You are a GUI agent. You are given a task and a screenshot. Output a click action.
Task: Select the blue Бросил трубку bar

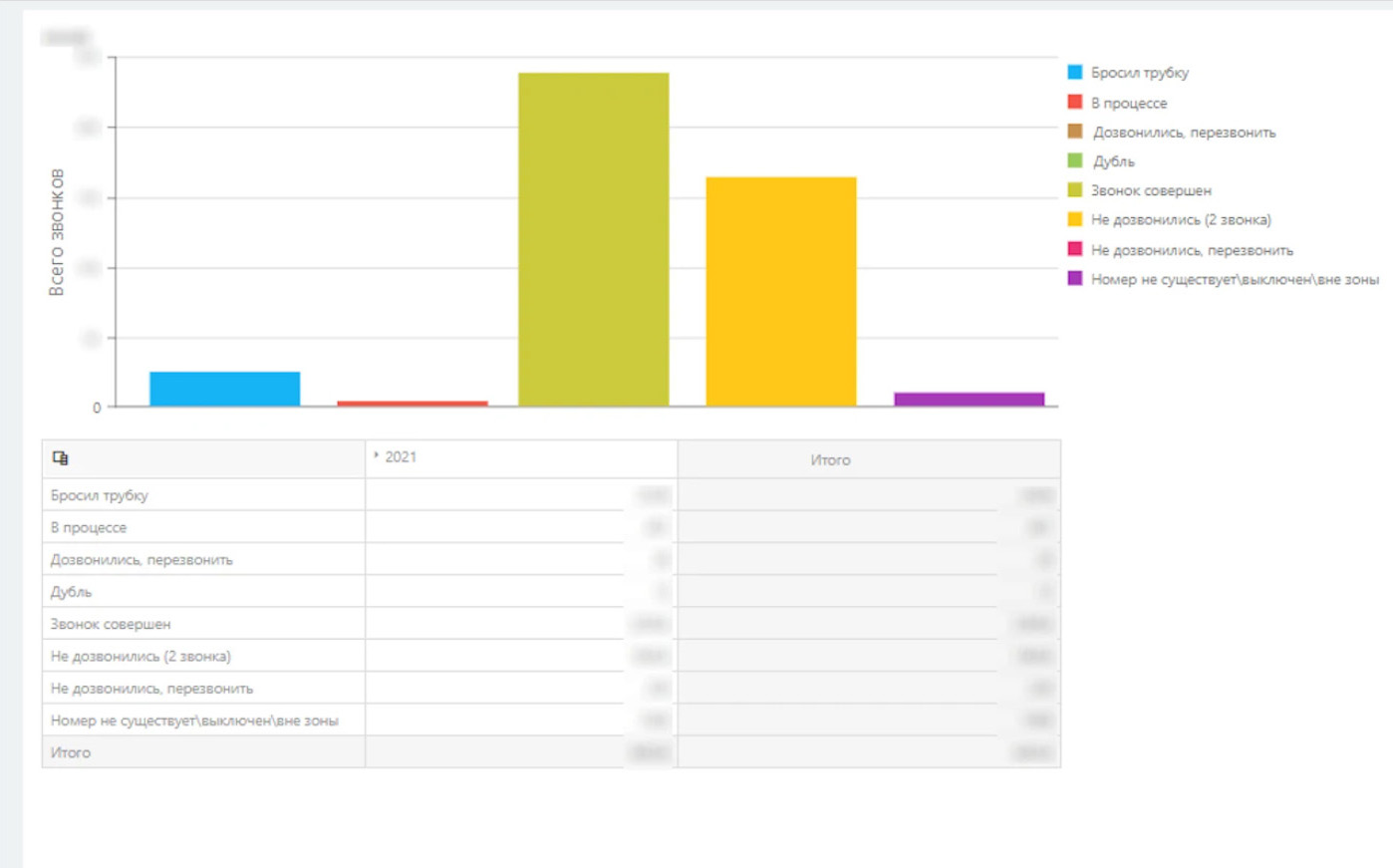click(225, 389)
